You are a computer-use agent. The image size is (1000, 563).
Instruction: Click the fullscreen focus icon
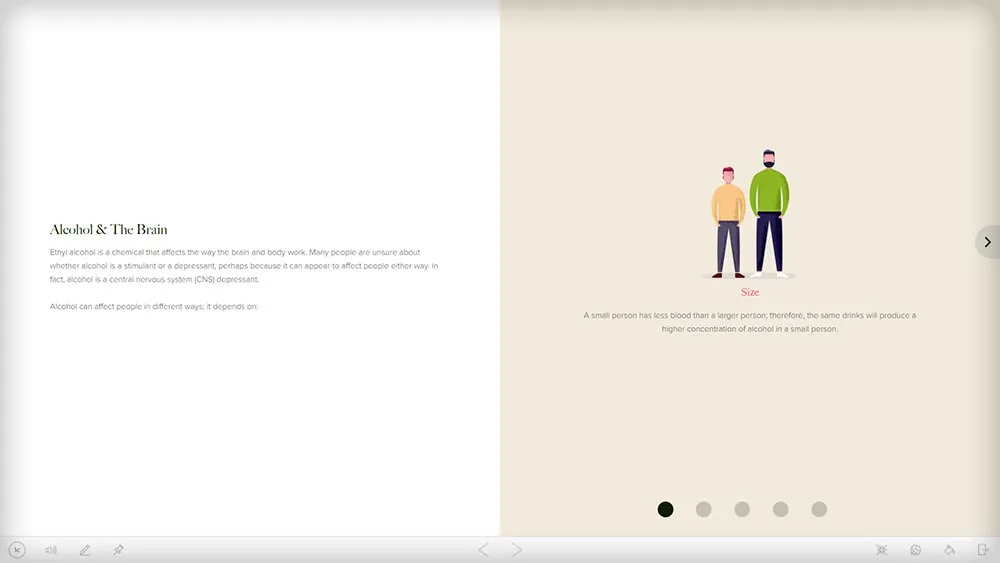pos(881,550)
